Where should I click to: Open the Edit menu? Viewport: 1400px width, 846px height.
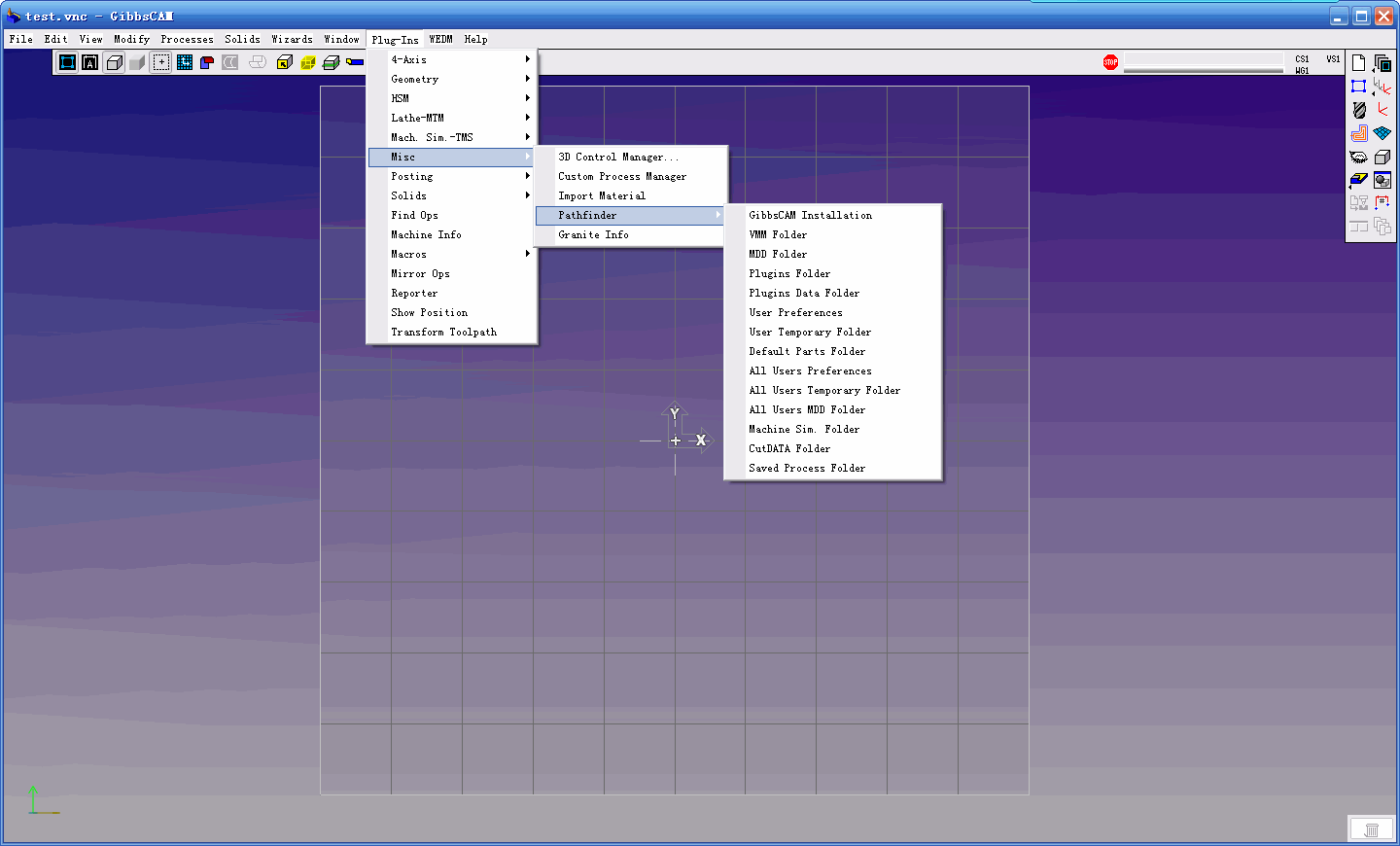tap(55, 39)
